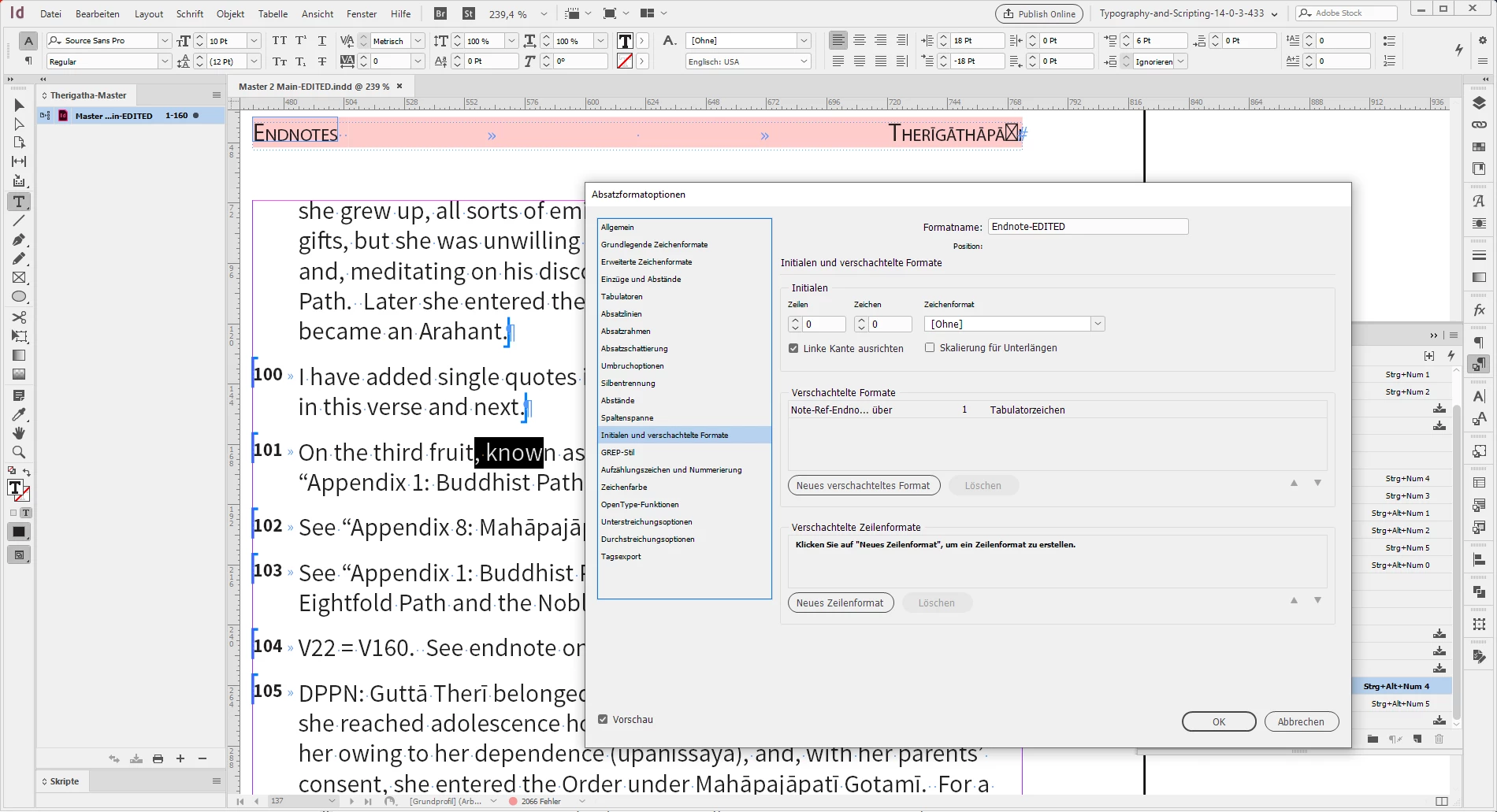Click the Formatname input field
1497x812 pixels.
[1088, 226]
